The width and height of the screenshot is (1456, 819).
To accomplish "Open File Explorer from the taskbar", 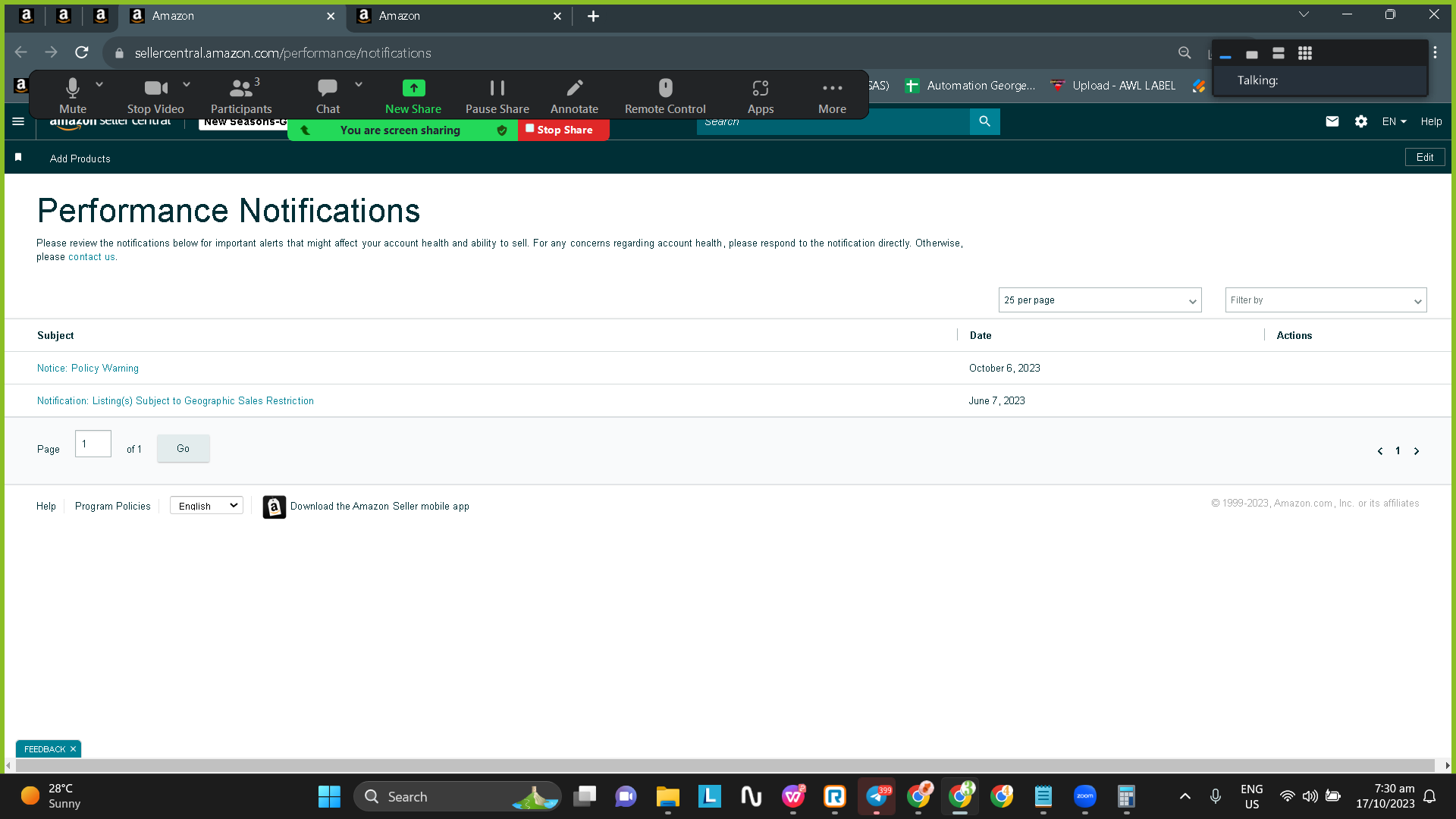I will pyautogui.click(x=667, y=797).
